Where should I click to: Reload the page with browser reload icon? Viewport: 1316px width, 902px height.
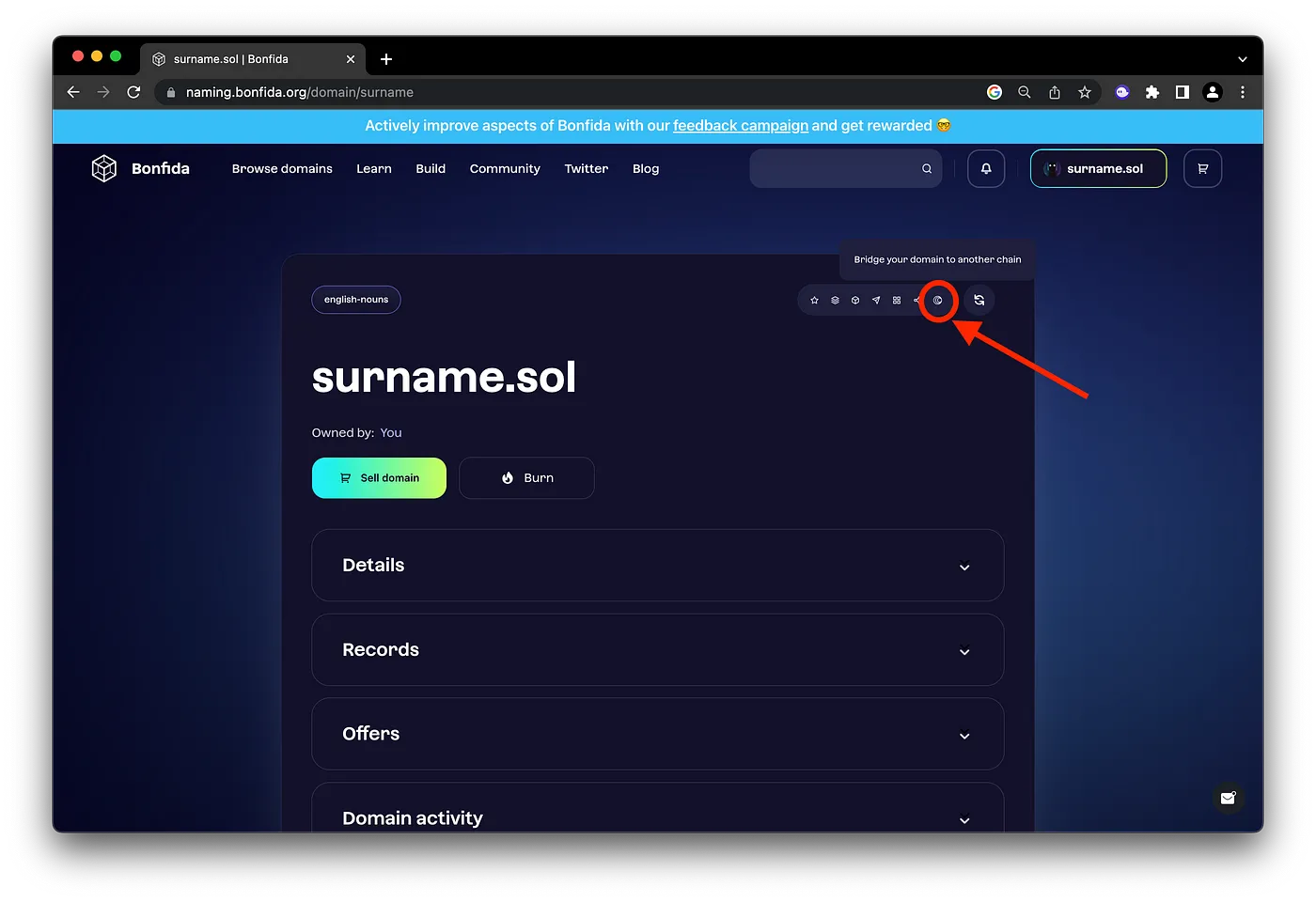(133, 92)
